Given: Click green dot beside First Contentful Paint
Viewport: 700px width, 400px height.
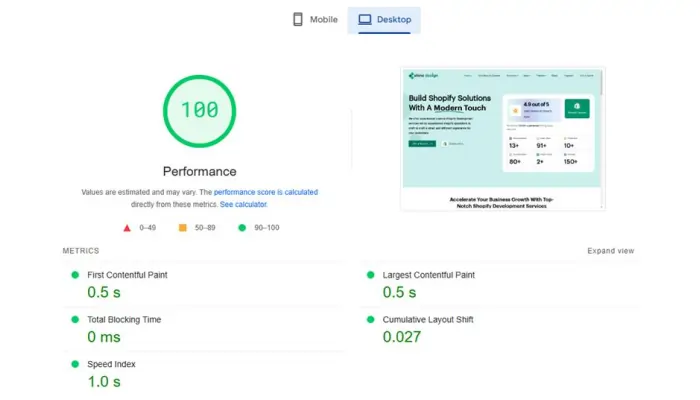Looking at the screenshot, I should (x=75, y=275).
